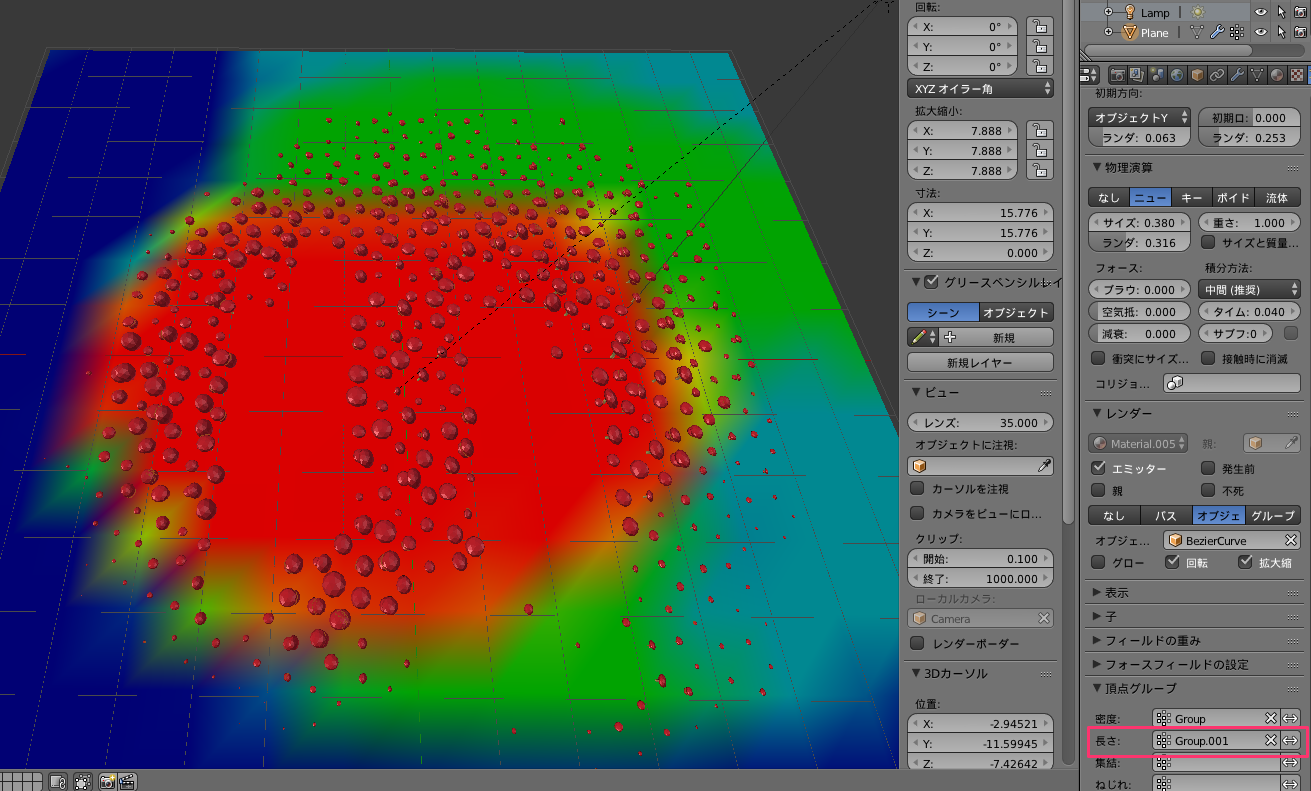
Task: Select the キー physics type tab
Action: 1191,198
